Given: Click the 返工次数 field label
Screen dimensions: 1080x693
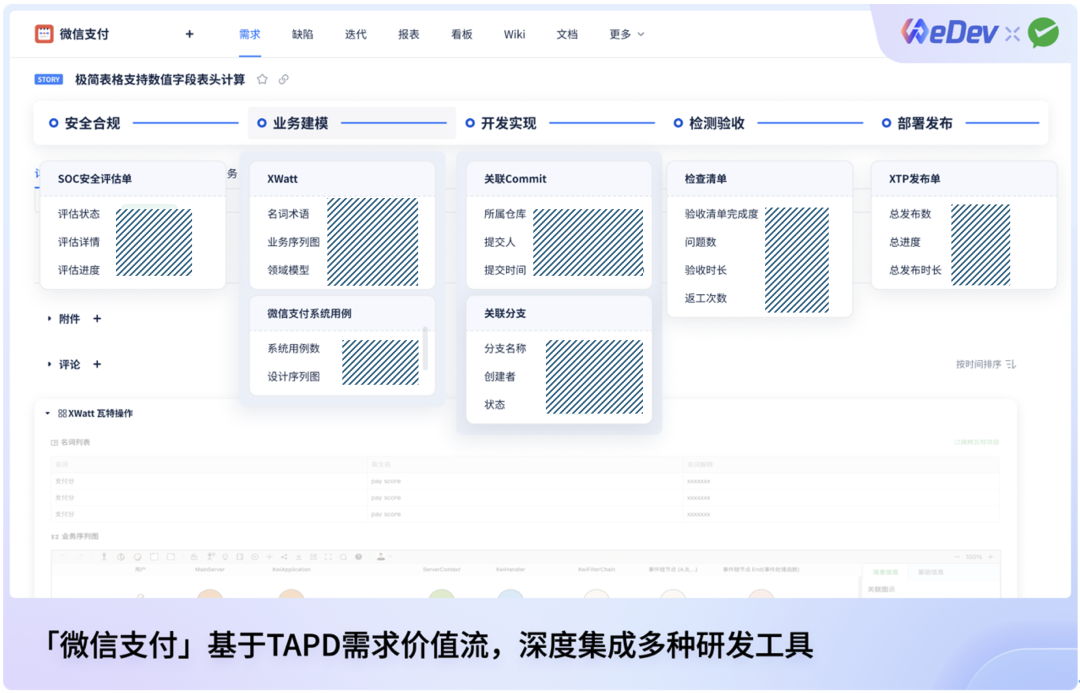Looking at the screenshot, I should 705,298.
